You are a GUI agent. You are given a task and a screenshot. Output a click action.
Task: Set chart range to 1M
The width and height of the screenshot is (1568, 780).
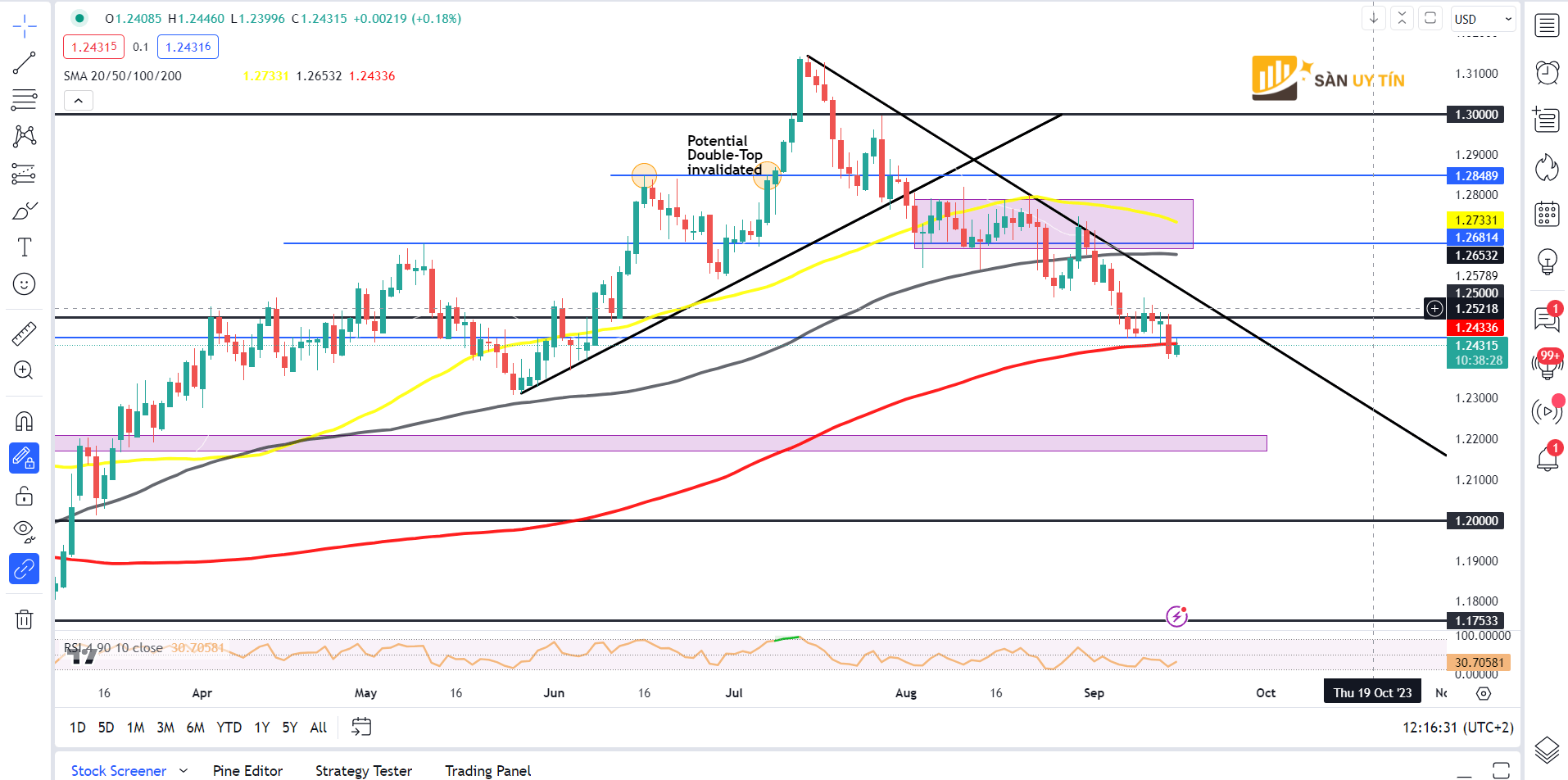point(136,728)
